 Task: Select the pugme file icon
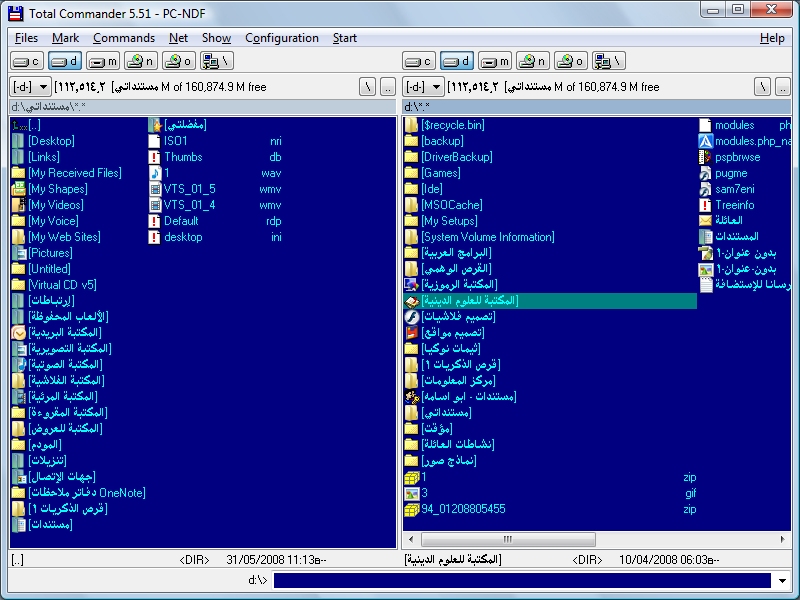tap(705, 173)
